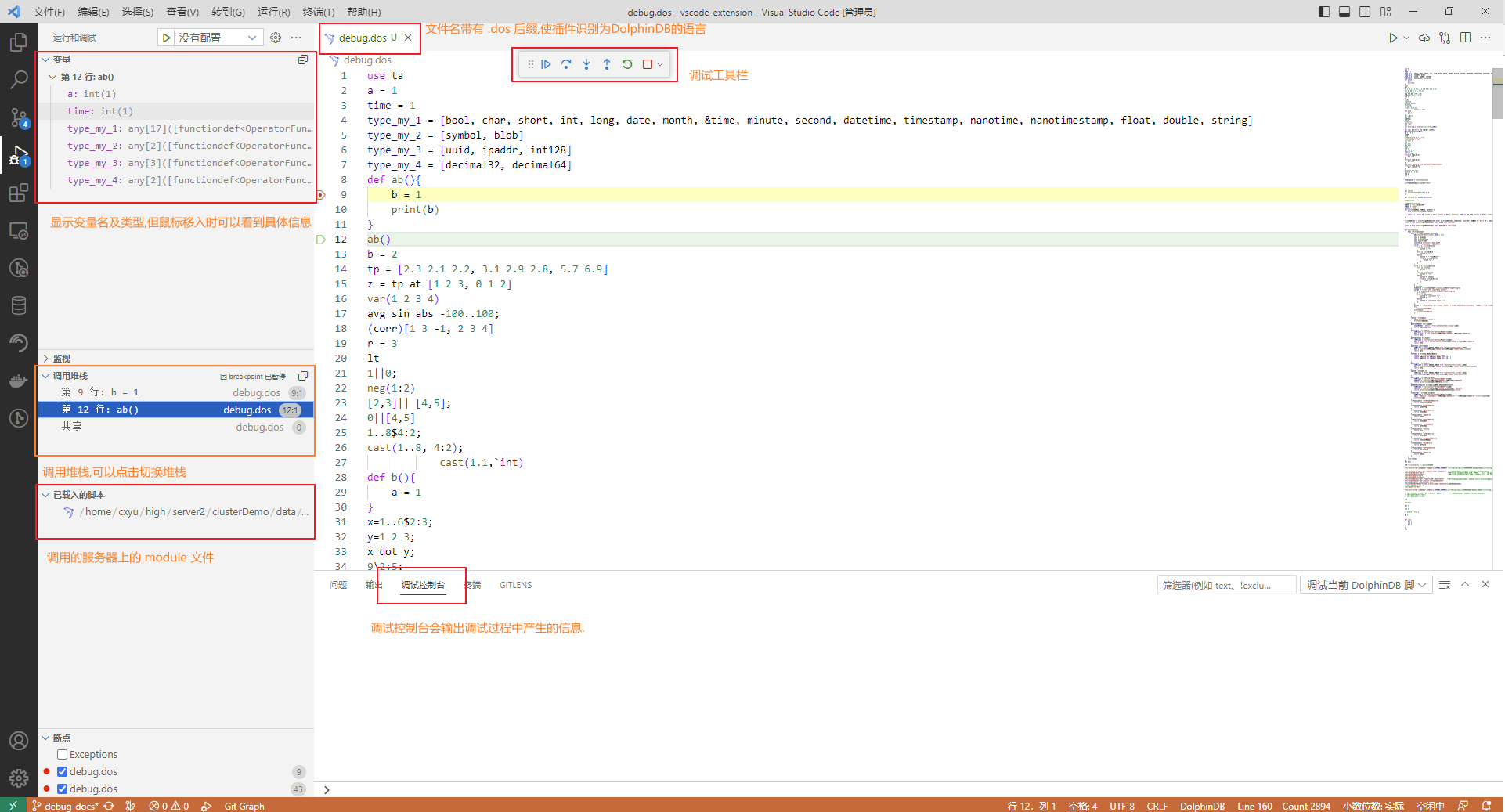Open the Extensions view in activity bar

pyautogui.click(x=19, y=193)
